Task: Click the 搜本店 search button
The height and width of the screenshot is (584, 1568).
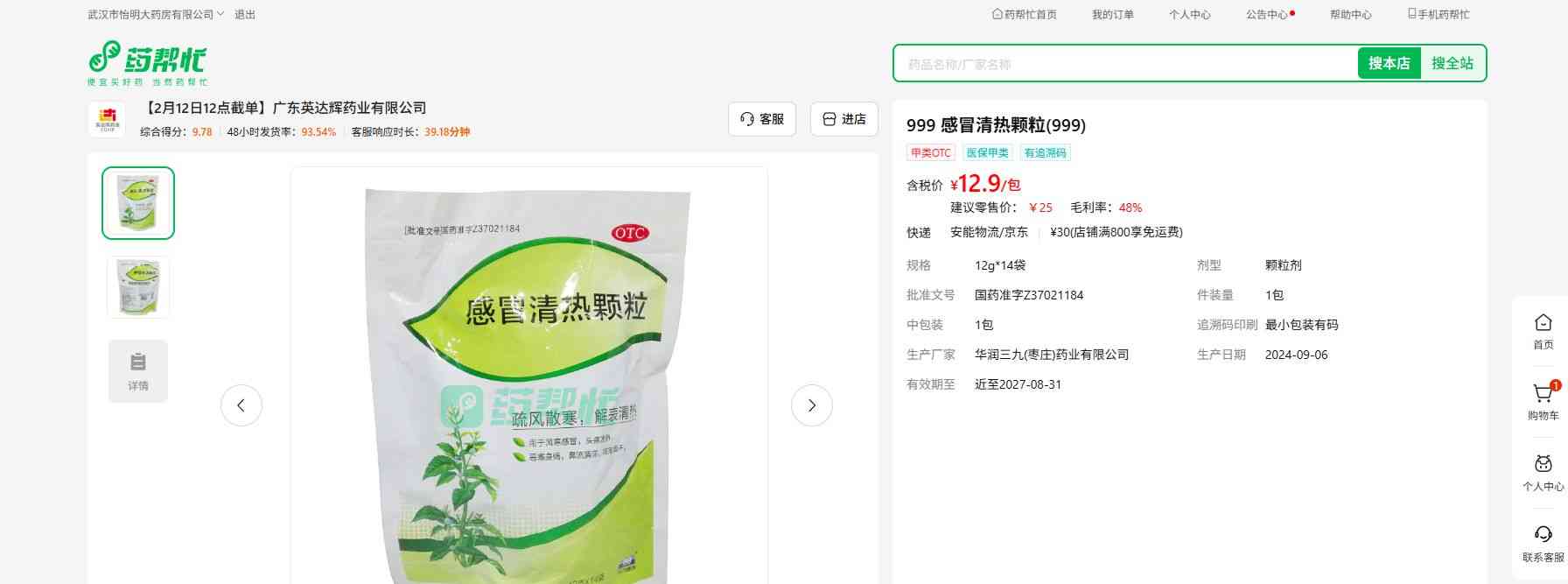Action: pos(1389,63)
